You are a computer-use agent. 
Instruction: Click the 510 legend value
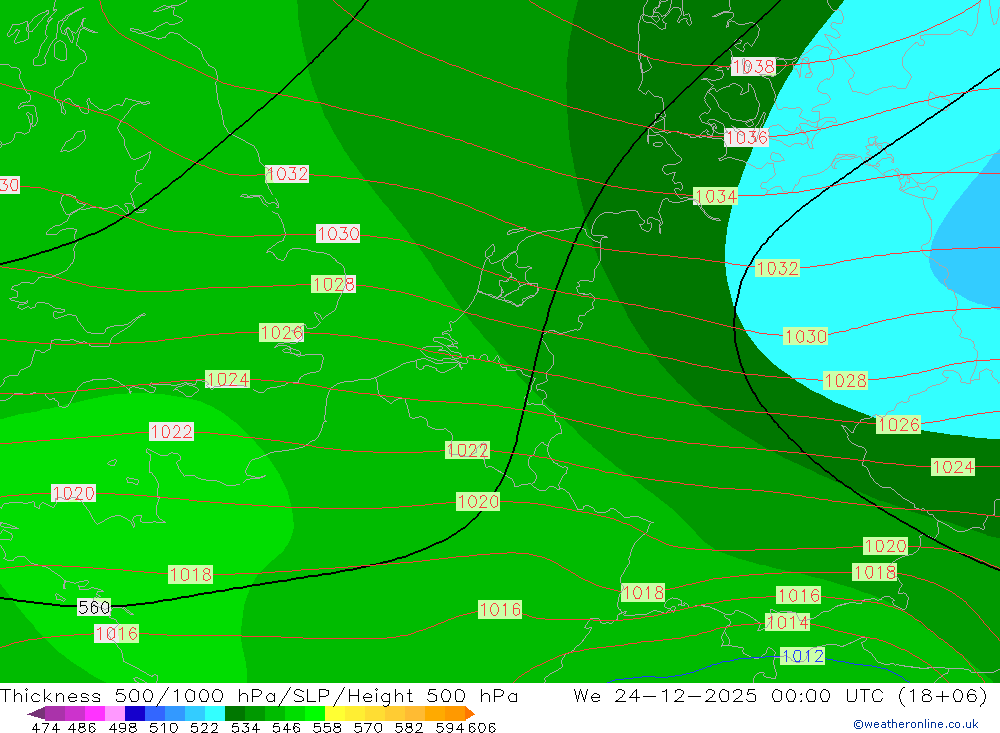click(x=163, y=728)
